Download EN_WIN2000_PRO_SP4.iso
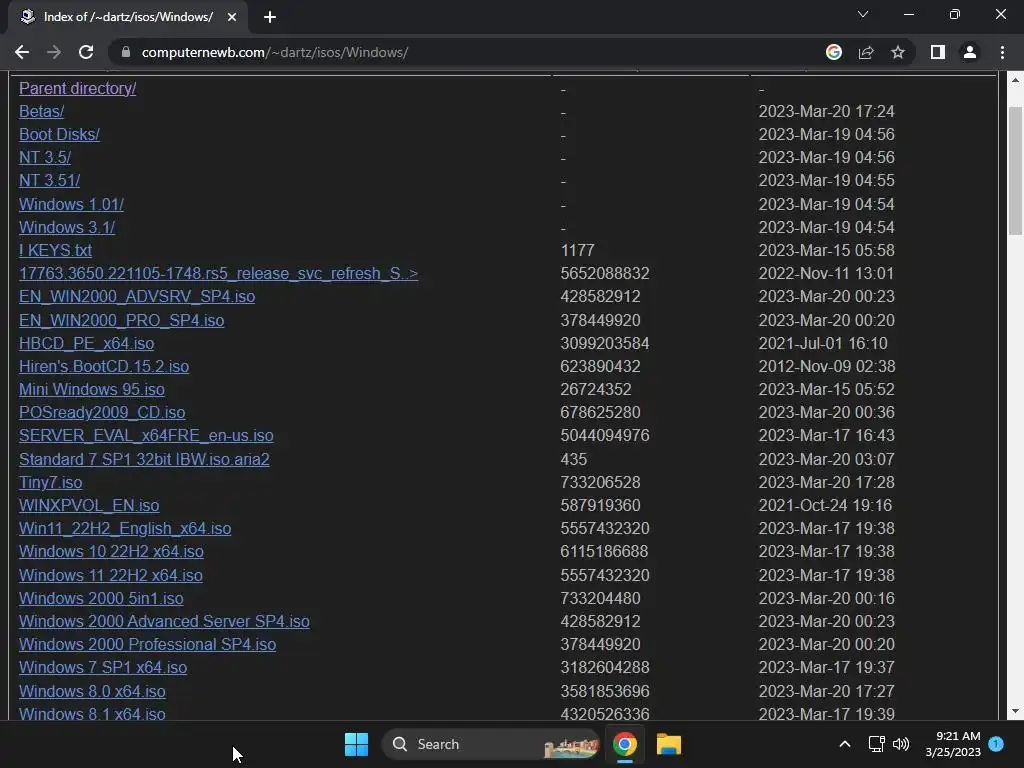 coord(121,320)
